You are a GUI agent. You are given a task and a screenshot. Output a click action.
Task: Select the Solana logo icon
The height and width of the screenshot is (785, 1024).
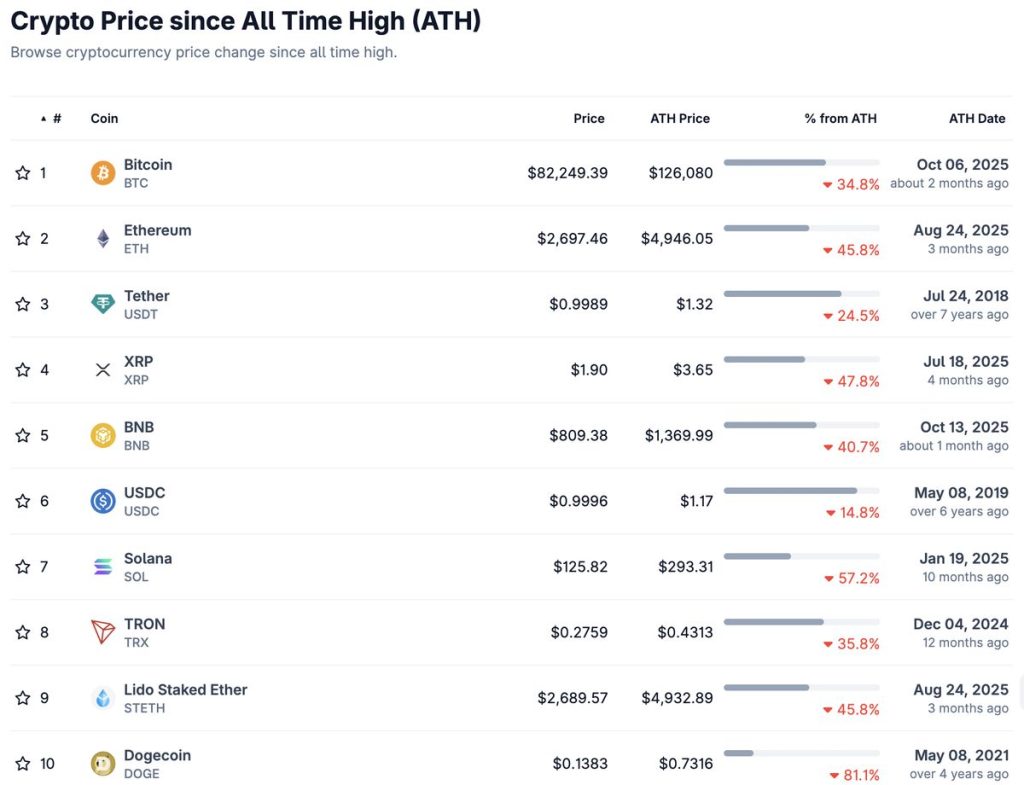(x=101, y=566)
